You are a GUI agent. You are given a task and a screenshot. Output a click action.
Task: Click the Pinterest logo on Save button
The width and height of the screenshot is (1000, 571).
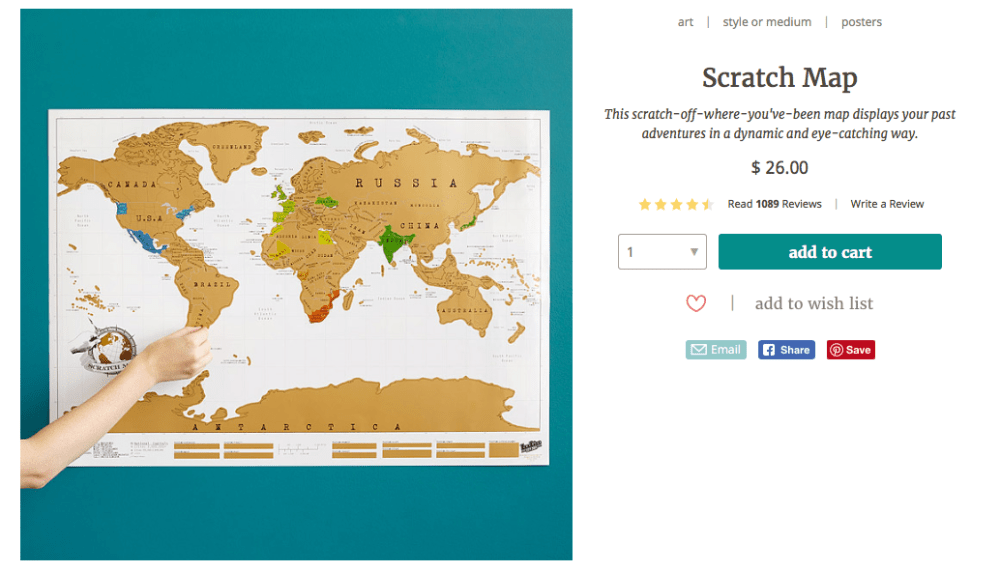(836, 350)
